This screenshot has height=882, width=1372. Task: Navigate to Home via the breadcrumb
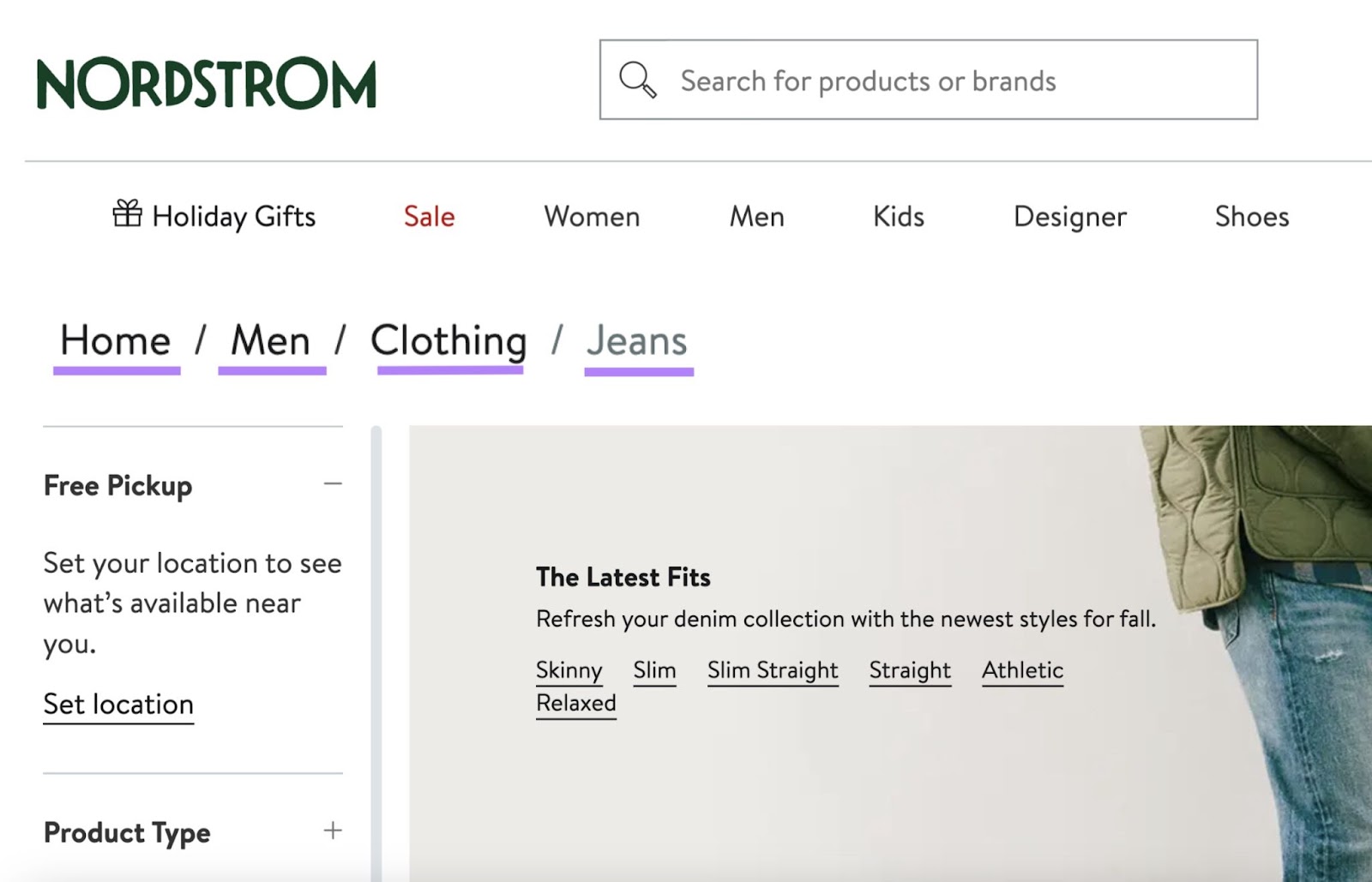tap(117, 340)
